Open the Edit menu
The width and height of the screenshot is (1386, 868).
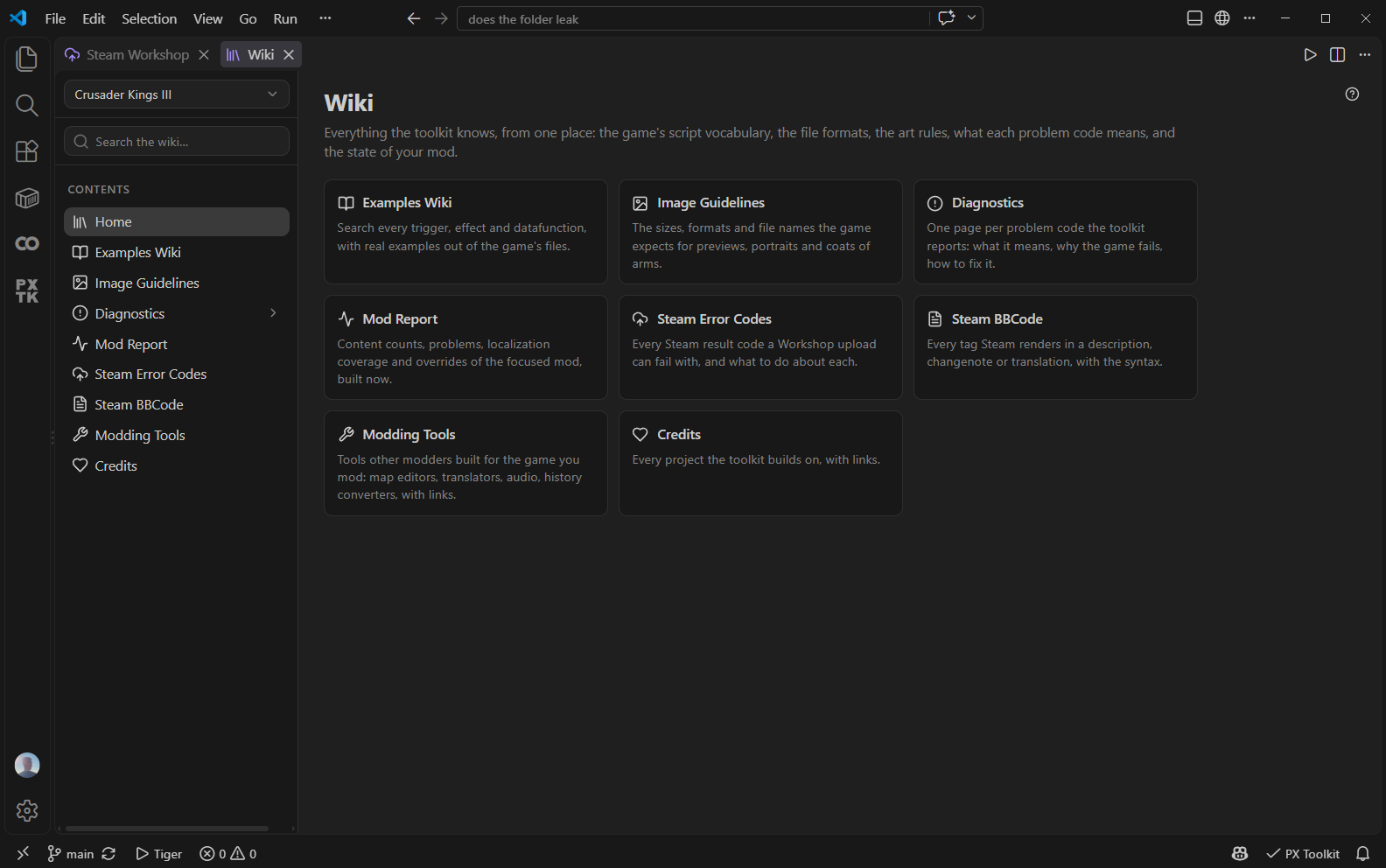[94, 18]
